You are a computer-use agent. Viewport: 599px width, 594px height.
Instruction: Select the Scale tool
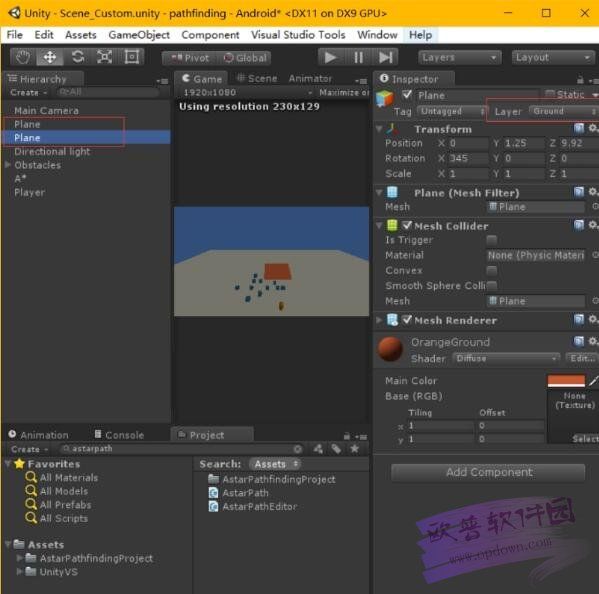(x=104, y=57)
